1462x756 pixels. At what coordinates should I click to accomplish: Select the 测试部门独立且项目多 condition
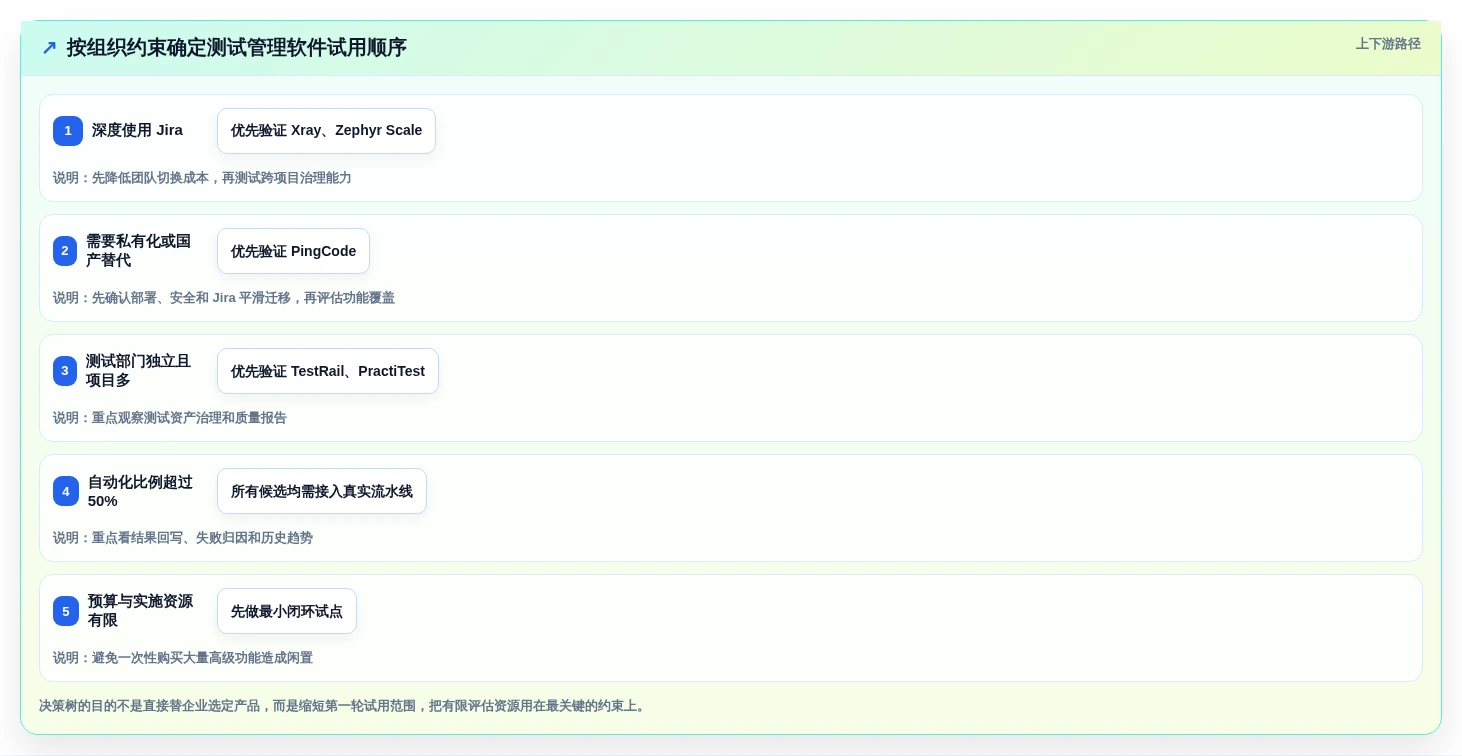[138, 371]
